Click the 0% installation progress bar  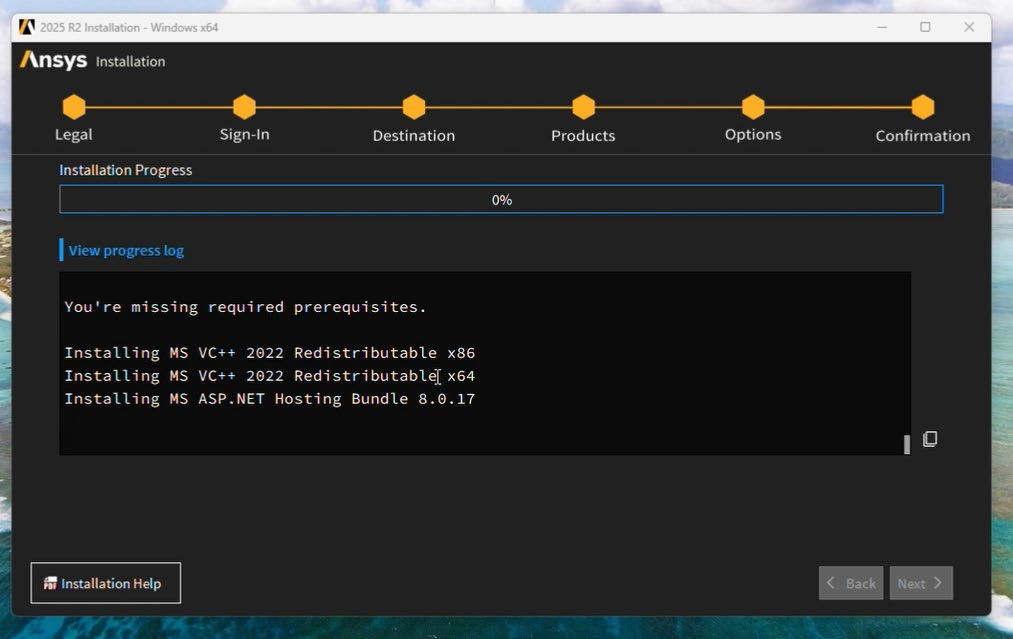coord(501,200)
